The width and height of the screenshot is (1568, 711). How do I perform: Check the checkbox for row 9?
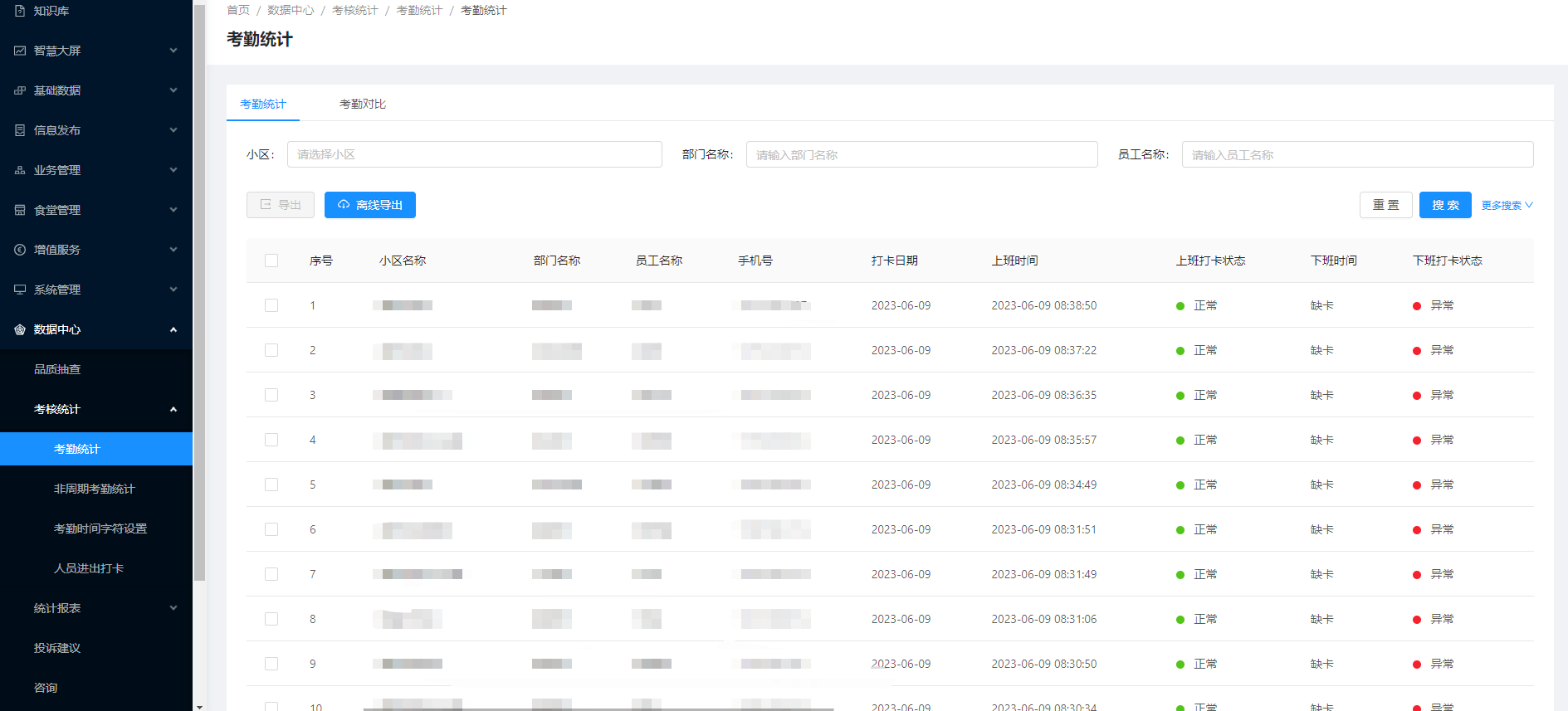click(x=271, y=664)
